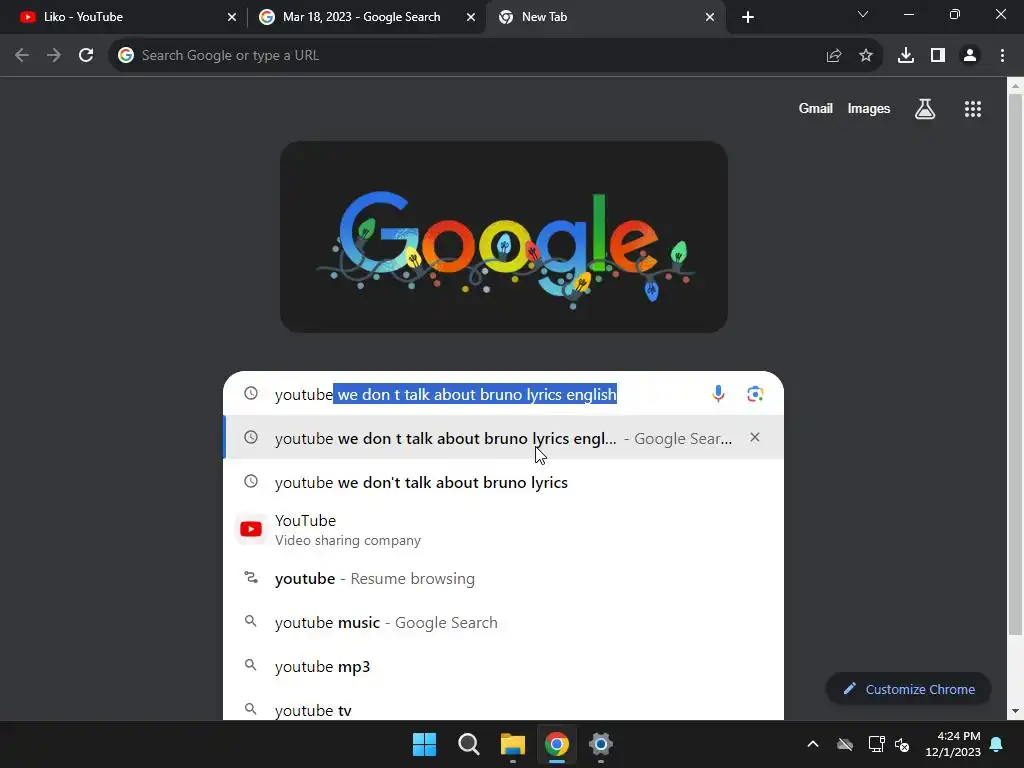Viewport: 1024px width, 768px height.
Task: Click the browser back arrow
Action: click(22, 56)
